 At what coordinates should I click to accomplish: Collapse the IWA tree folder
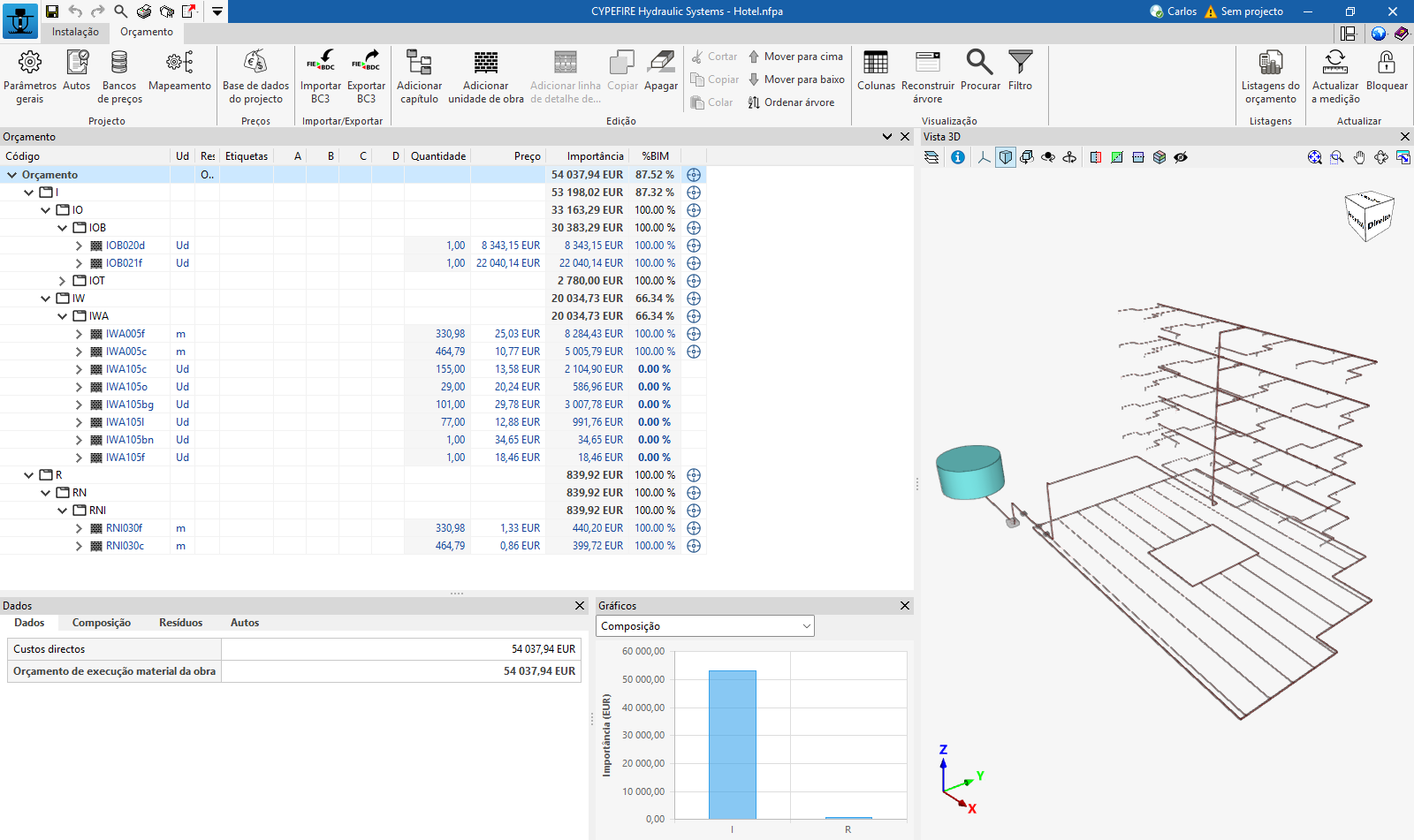[63, 316]
